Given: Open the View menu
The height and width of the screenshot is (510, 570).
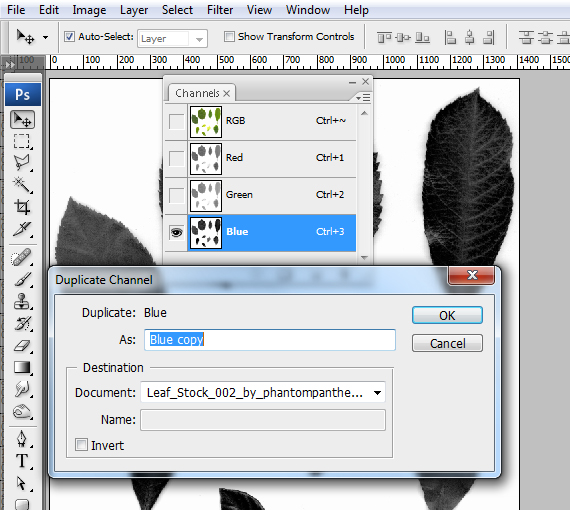Looking at the screenshot, I should 259,10.
